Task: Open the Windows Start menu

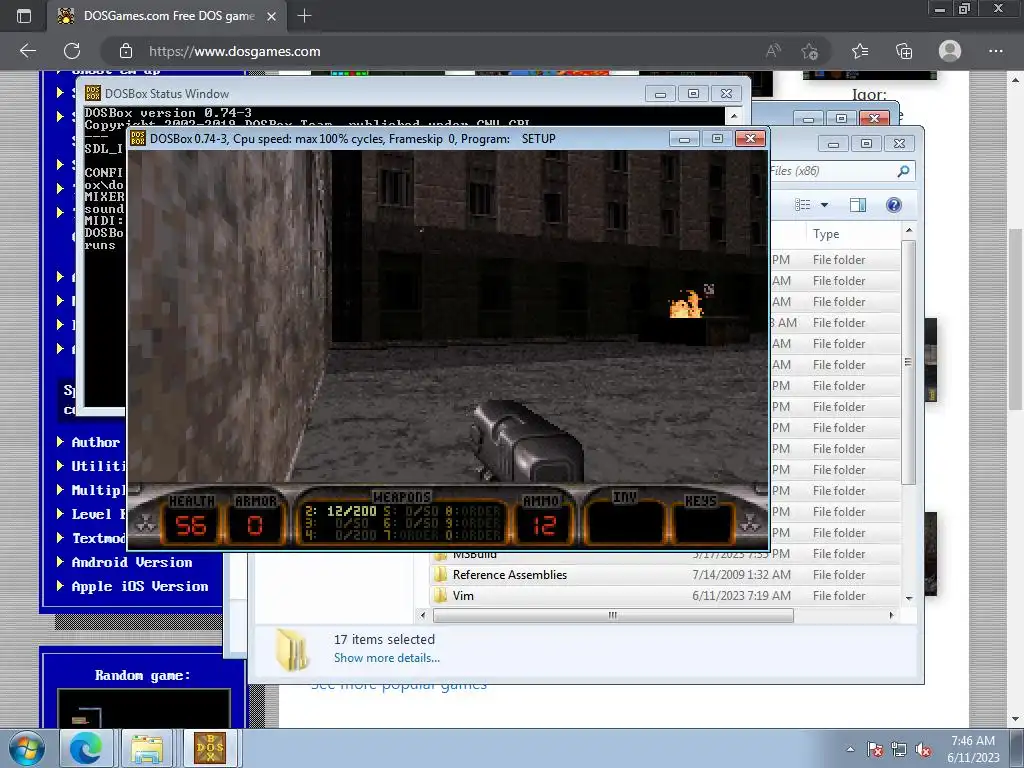Action: click(x=27, y=748)
